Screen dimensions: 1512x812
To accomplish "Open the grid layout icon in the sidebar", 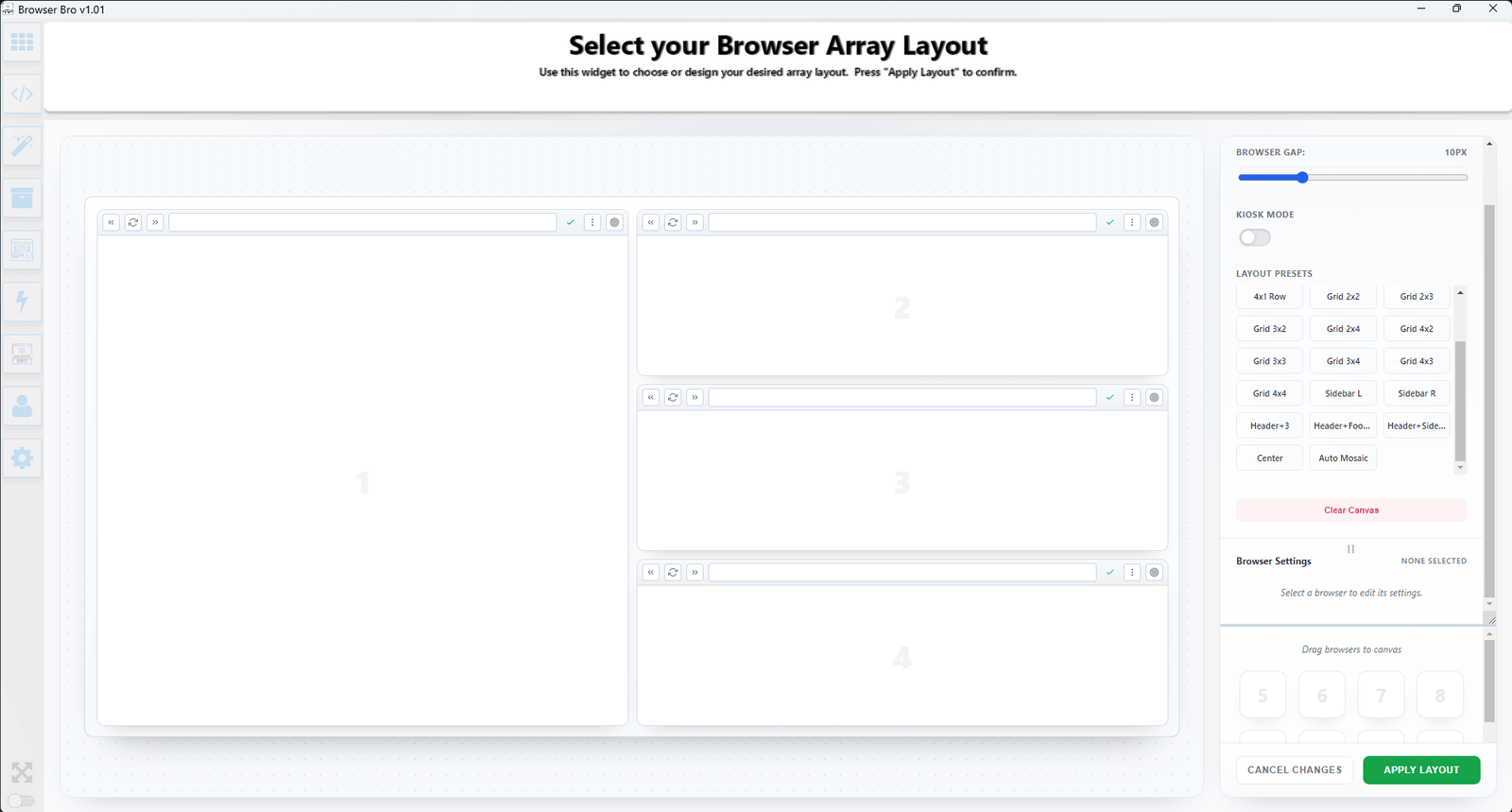I will tap(22, 43).
